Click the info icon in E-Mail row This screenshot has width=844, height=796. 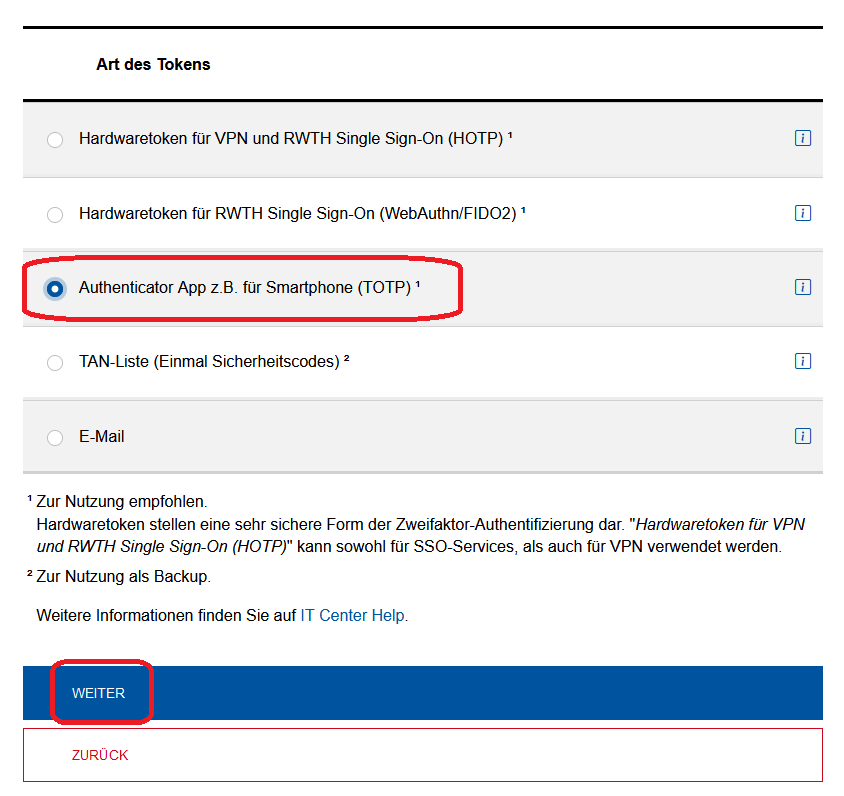[x=802, y=436]
